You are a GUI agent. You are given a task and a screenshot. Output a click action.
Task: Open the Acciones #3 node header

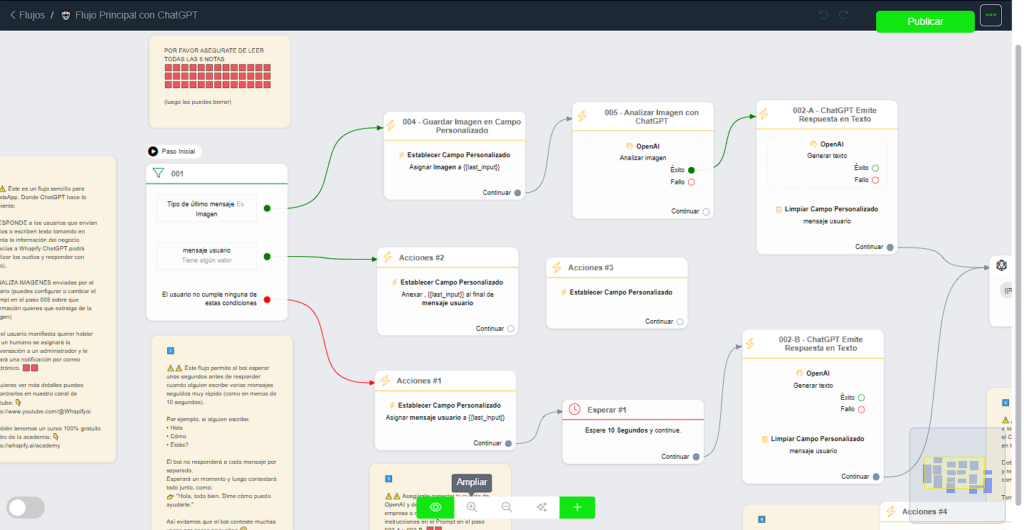(x=616, y=267)
